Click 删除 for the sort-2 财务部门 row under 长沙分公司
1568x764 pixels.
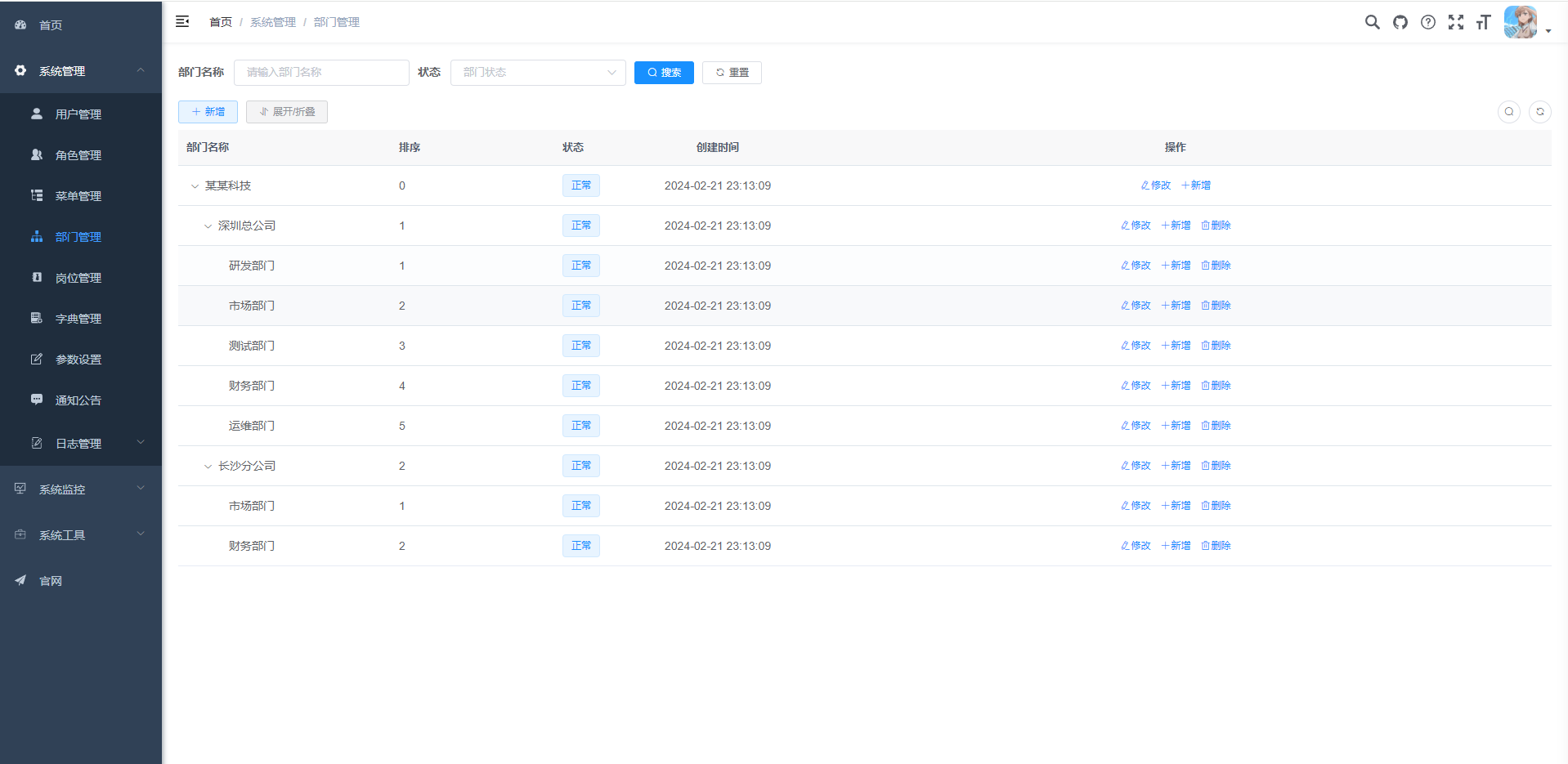1216,546
